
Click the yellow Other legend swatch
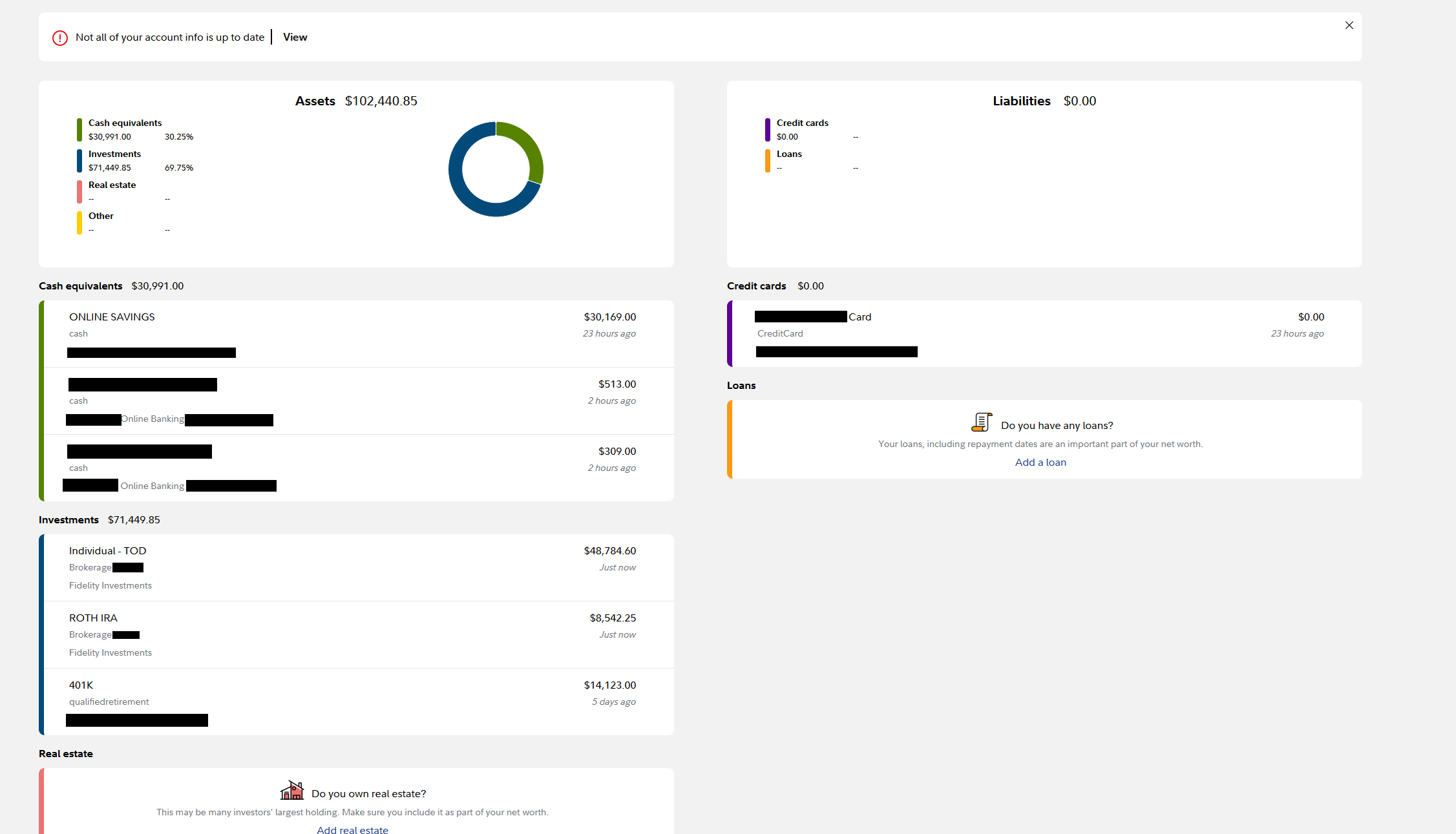pyautogui.click(x=79, y=223)
